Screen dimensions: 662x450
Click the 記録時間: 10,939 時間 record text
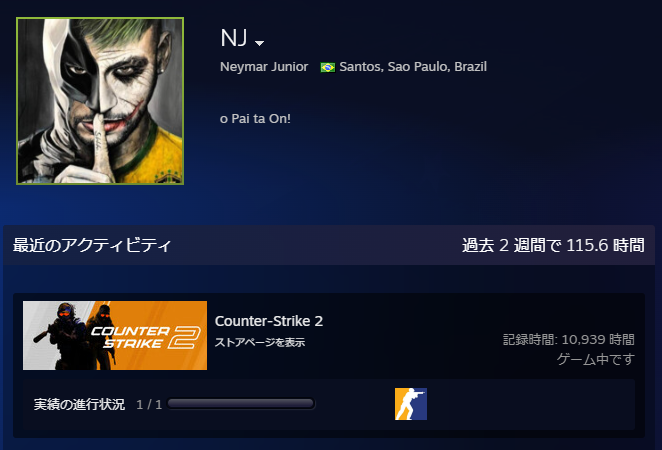(x=569, y=339)
